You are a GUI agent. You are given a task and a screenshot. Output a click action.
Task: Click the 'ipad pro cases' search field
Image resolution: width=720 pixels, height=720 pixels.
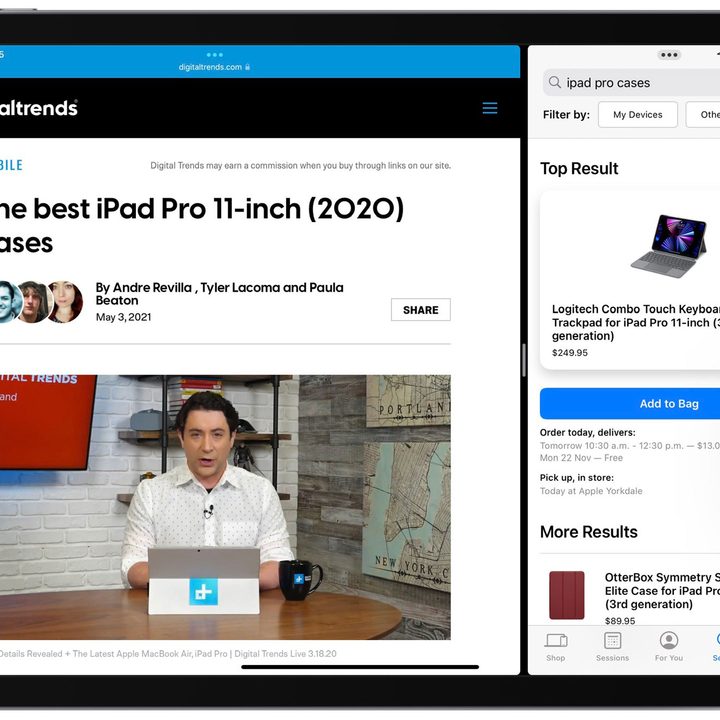631,83
